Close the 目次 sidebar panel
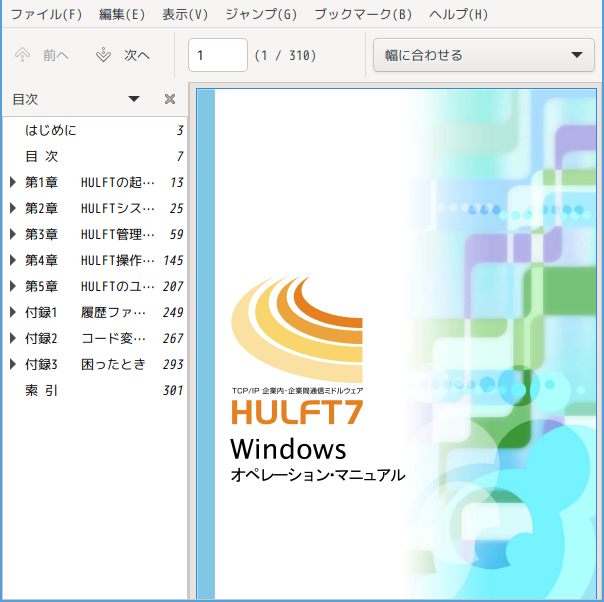This screenshot has height=602, width=604. click(170, 99)
